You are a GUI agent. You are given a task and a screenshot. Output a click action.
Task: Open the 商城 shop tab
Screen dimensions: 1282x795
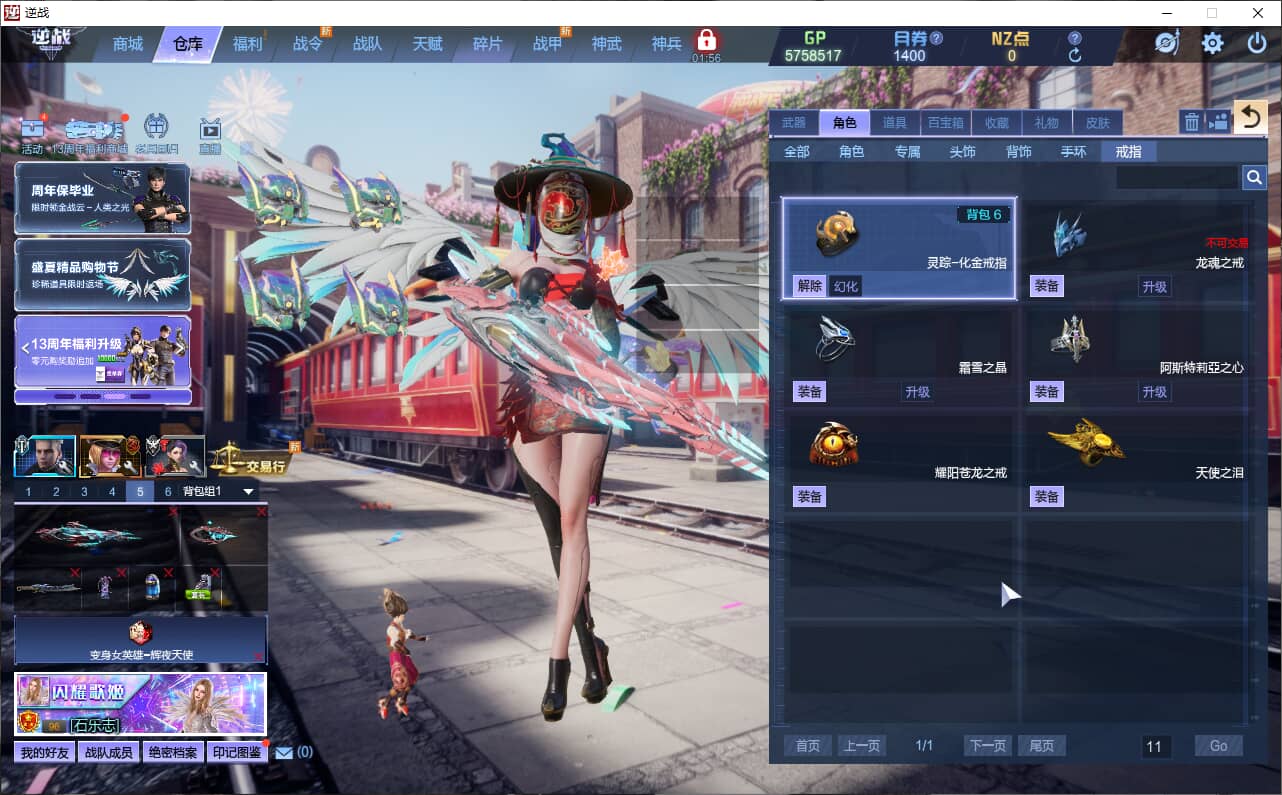pos(128,44)
